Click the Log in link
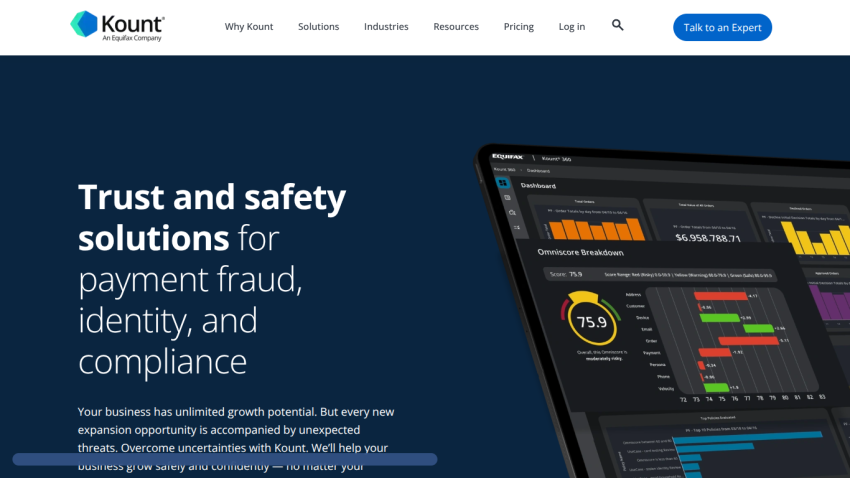Image resolution: width=850 pixels, height=478 pixels. tap(572, 27)
